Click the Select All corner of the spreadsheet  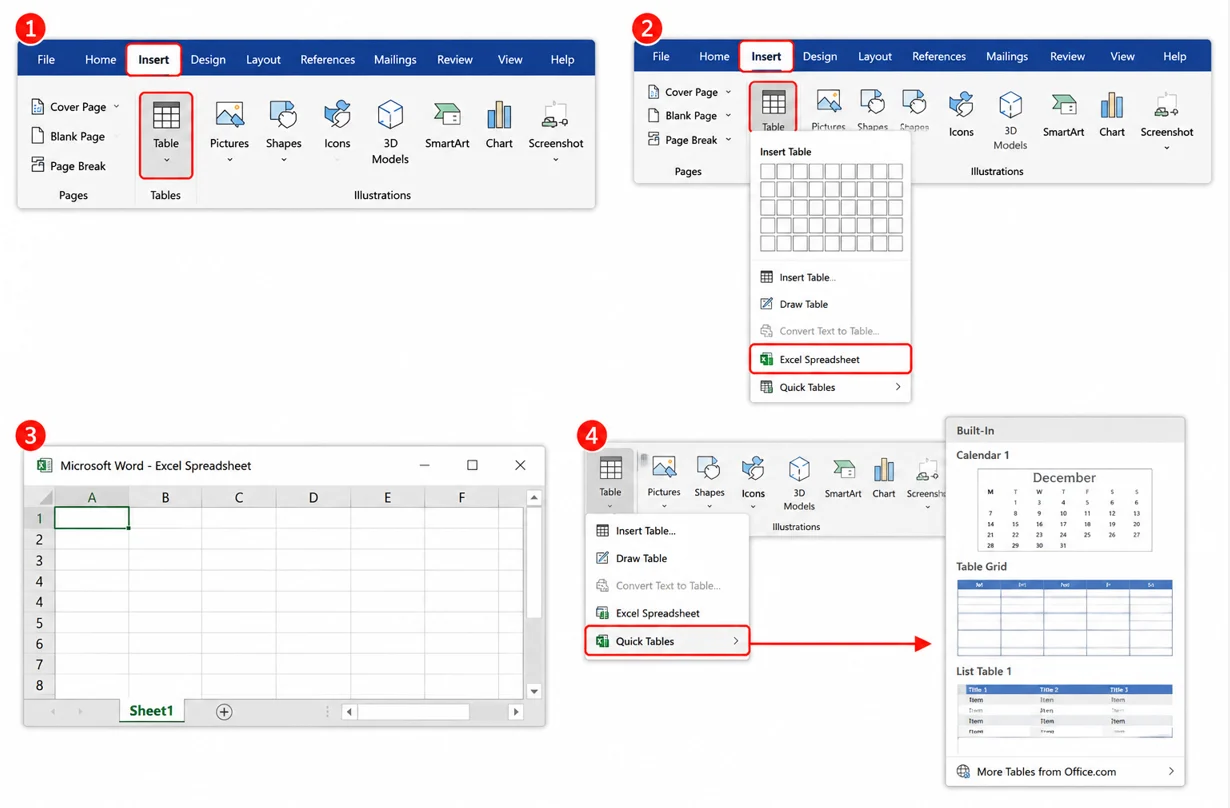click(x=41, y=497)
